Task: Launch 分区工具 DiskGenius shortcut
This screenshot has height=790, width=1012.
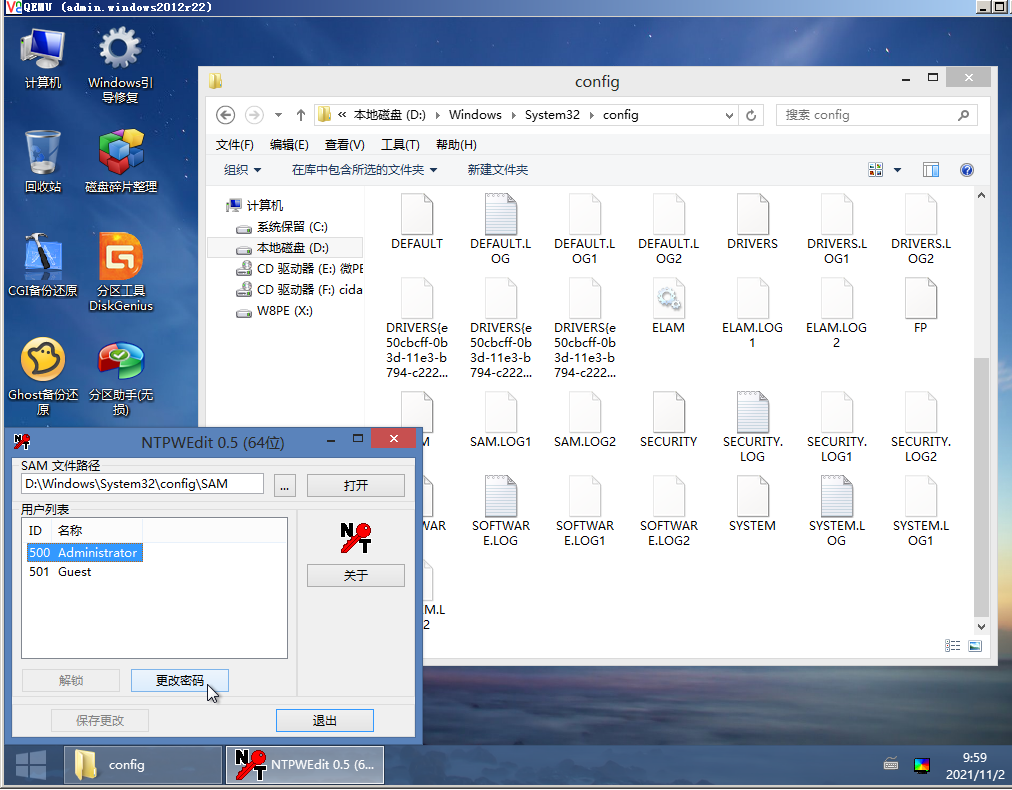Action: click(121, 272)
